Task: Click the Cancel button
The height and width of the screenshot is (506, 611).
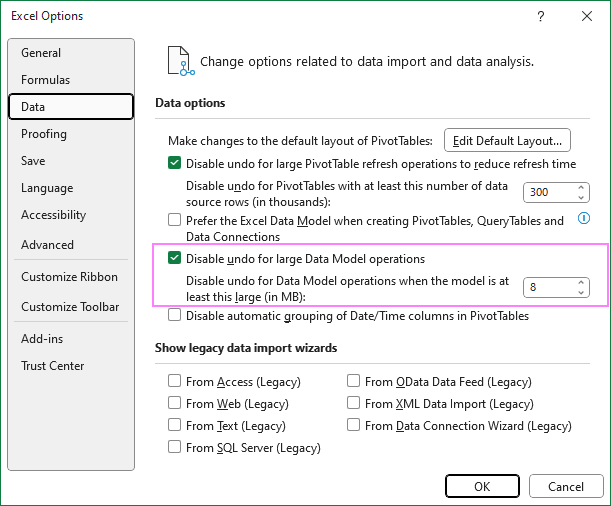Action: coord(566,486)
